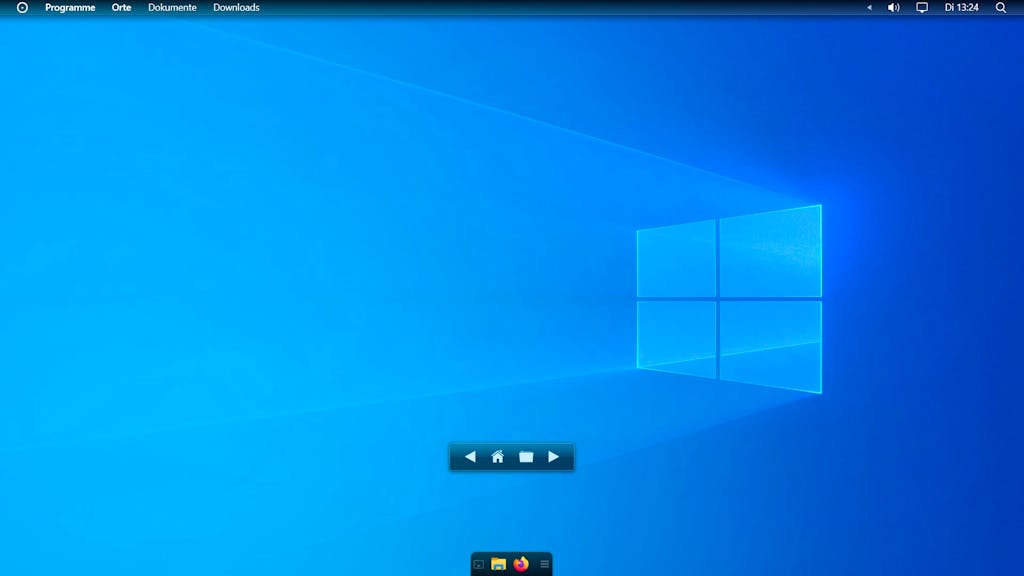Open the search magnifier icon
The image size is (1024, 576).
point(1000,8)
